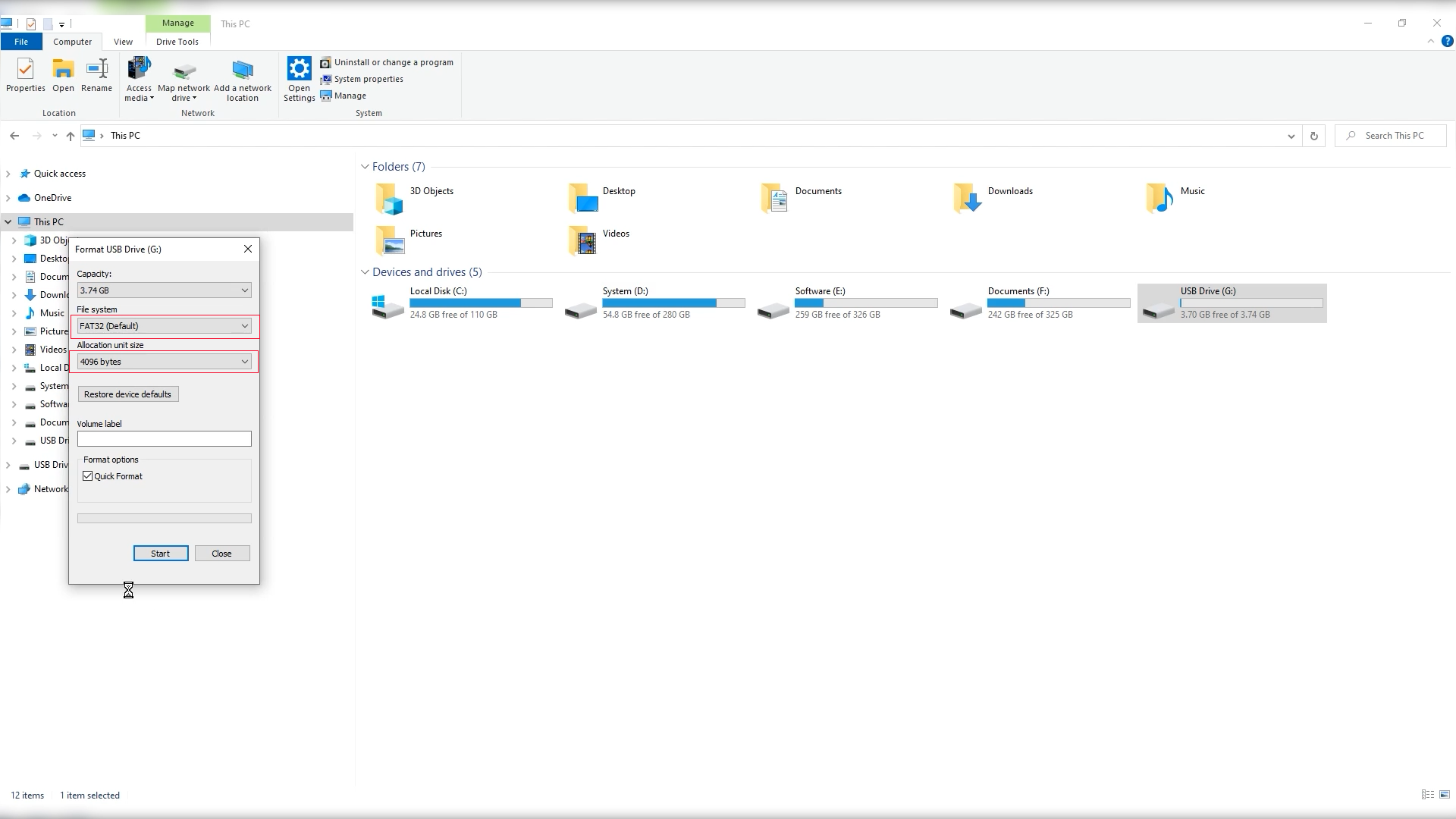This screenshot has width=1456, height=819.
Task: Click Manage in the System group
Action: (x=344, y=96)
